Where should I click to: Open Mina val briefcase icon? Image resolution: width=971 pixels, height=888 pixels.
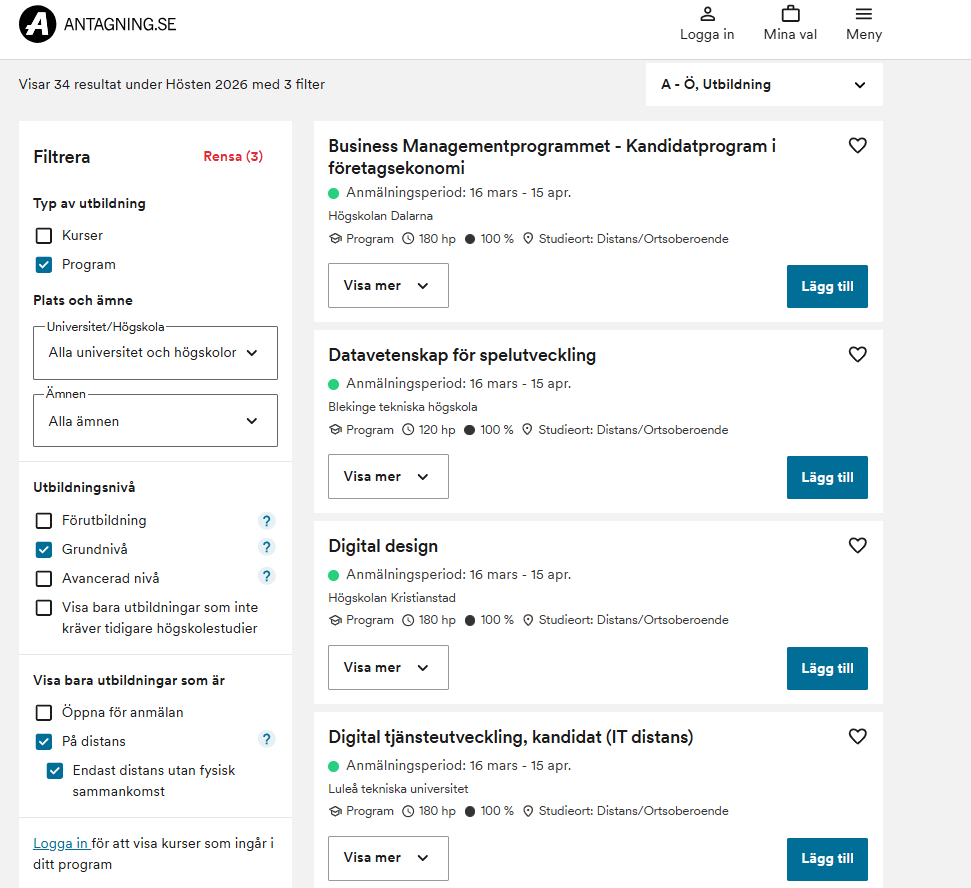[790, 15]
